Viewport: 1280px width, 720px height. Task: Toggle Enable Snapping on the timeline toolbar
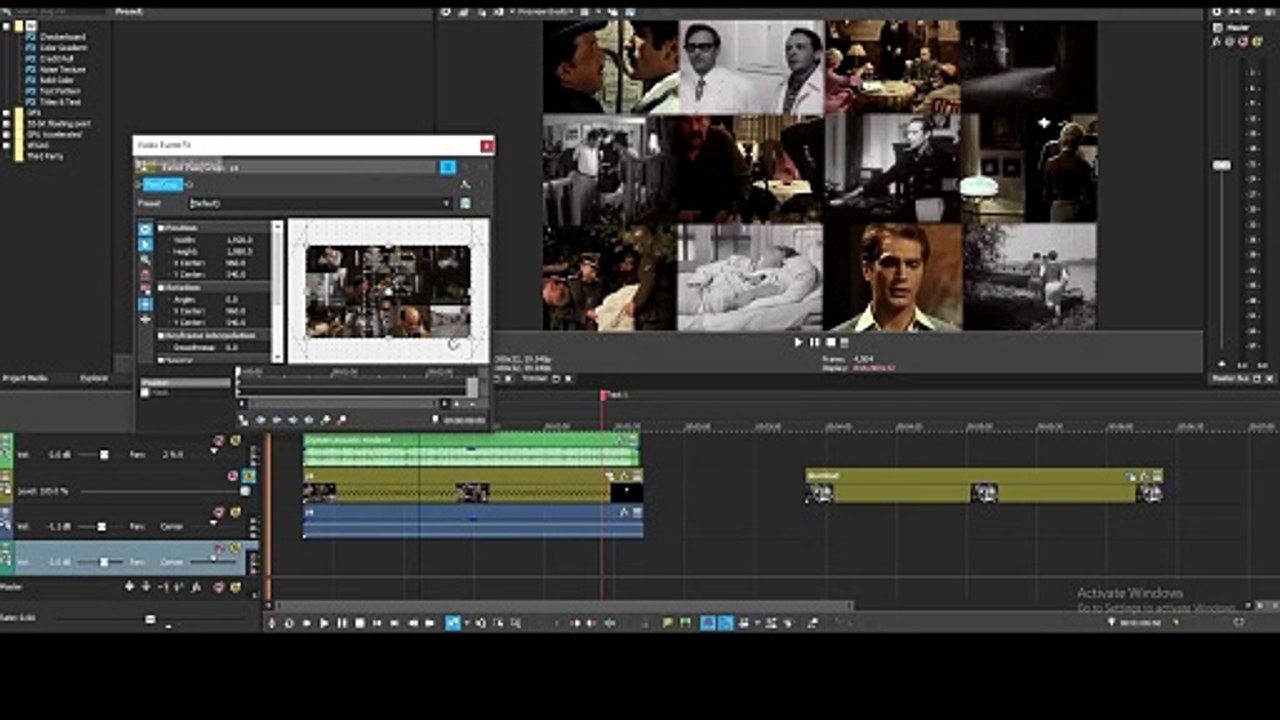tap(707, 623)
